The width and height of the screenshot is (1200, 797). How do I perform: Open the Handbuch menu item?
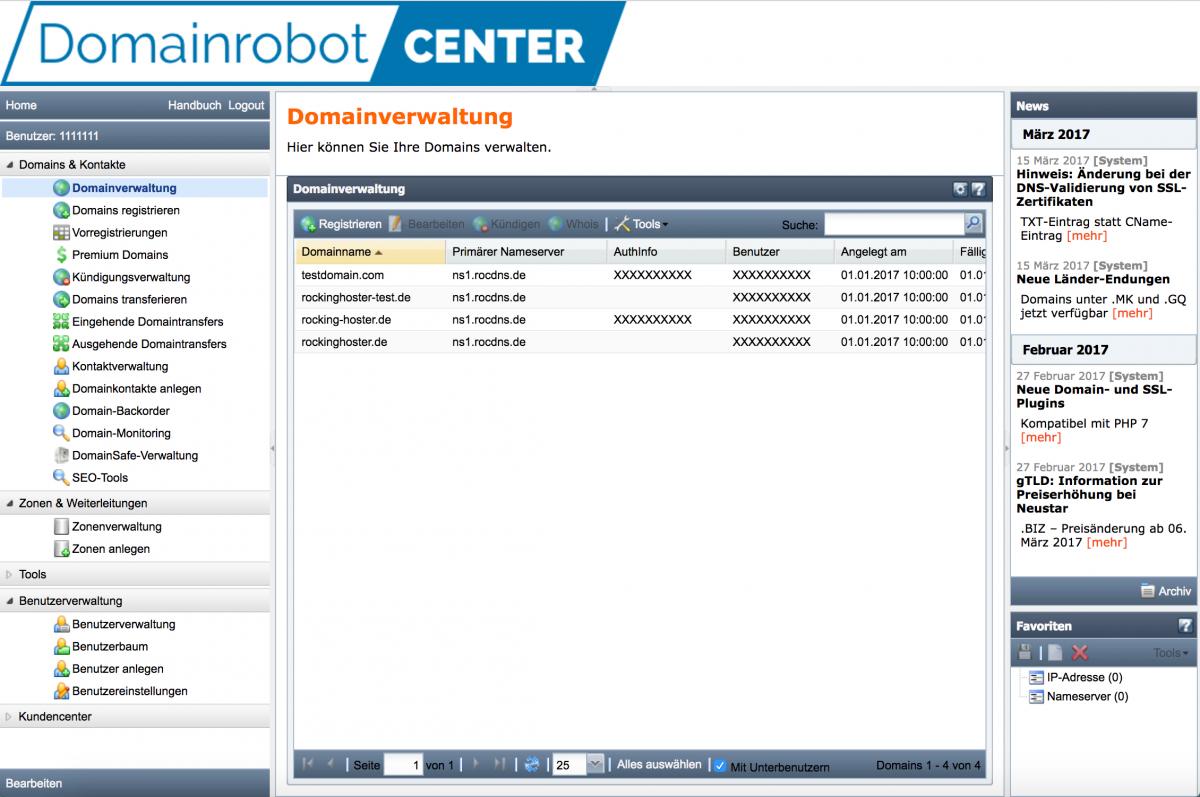[x=194, y=105]
